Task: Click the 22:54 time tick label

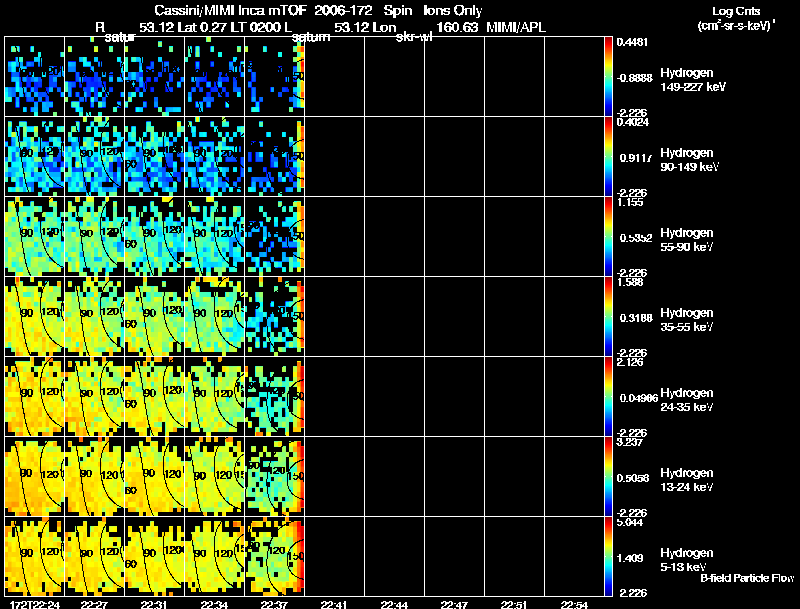Action: pyautogui.click(x=573, y=604)
